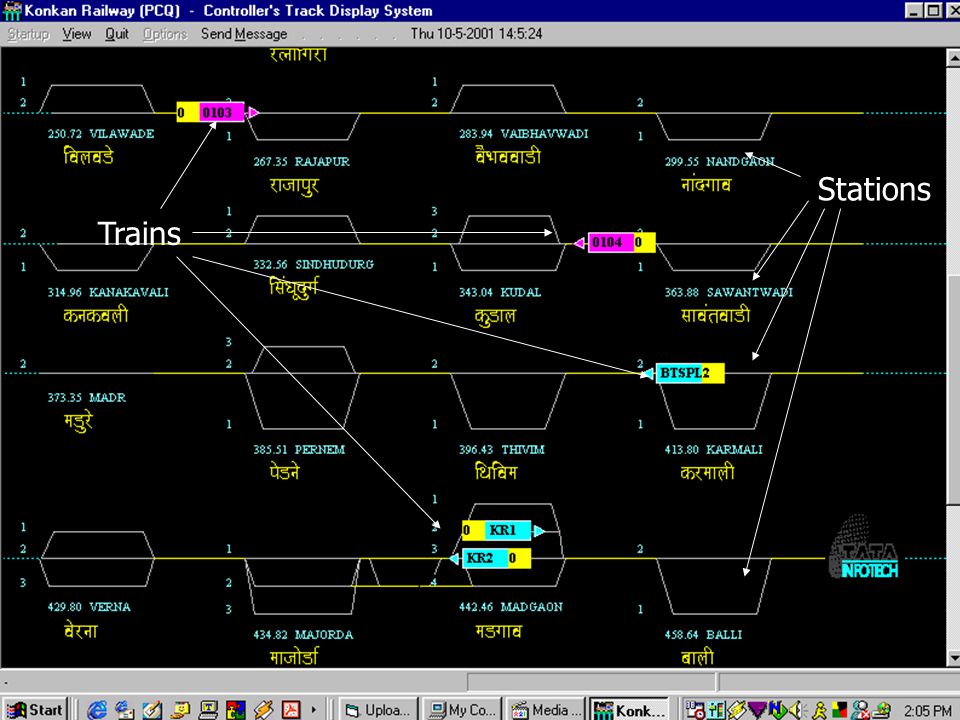Click the date and time in menu bar
Viewport: 960px width, 720px height.
point(476,34)
